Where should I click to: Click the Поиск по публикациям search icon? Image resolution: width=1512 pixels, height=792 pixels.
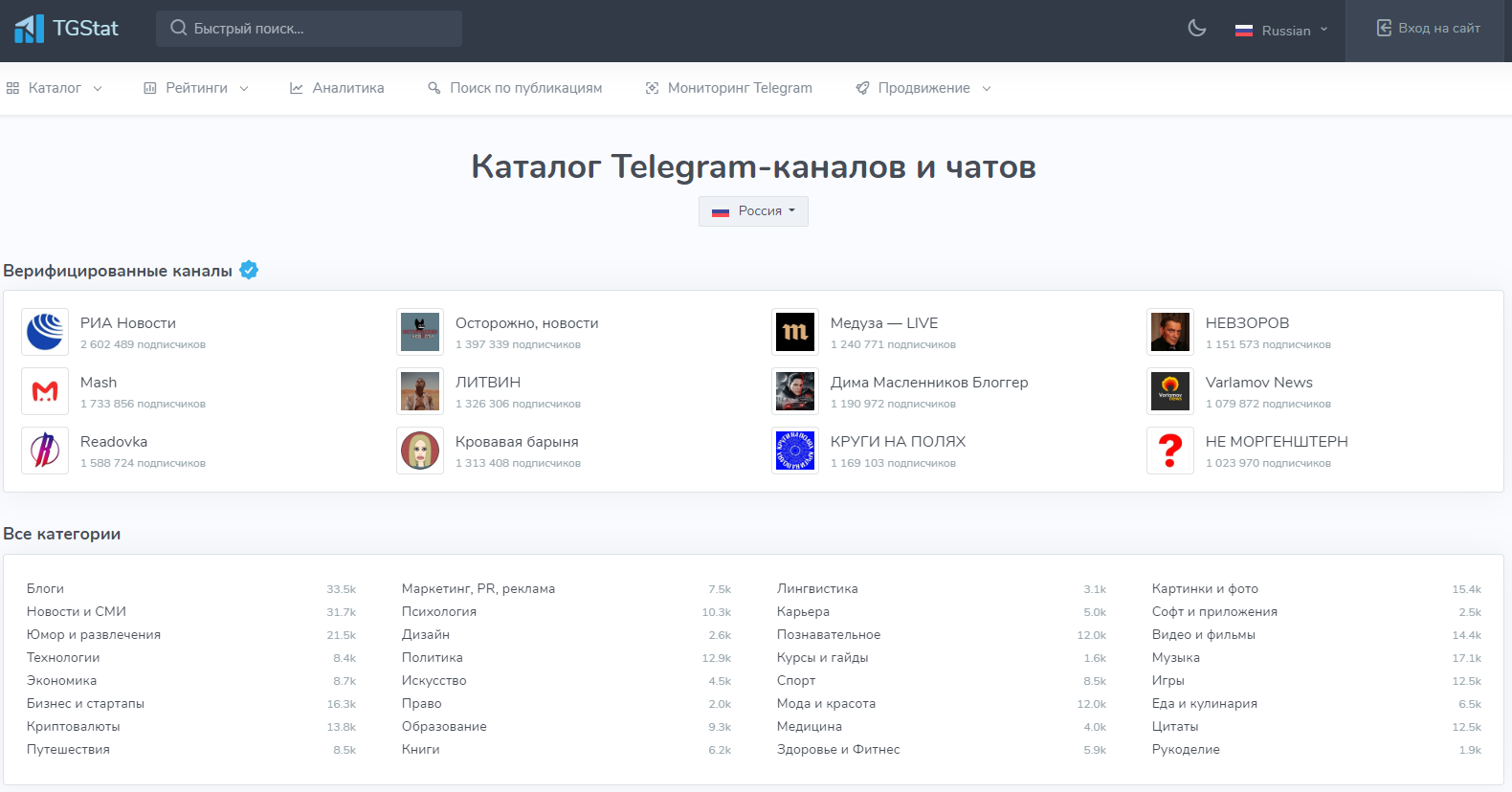[x=434, y=88]
